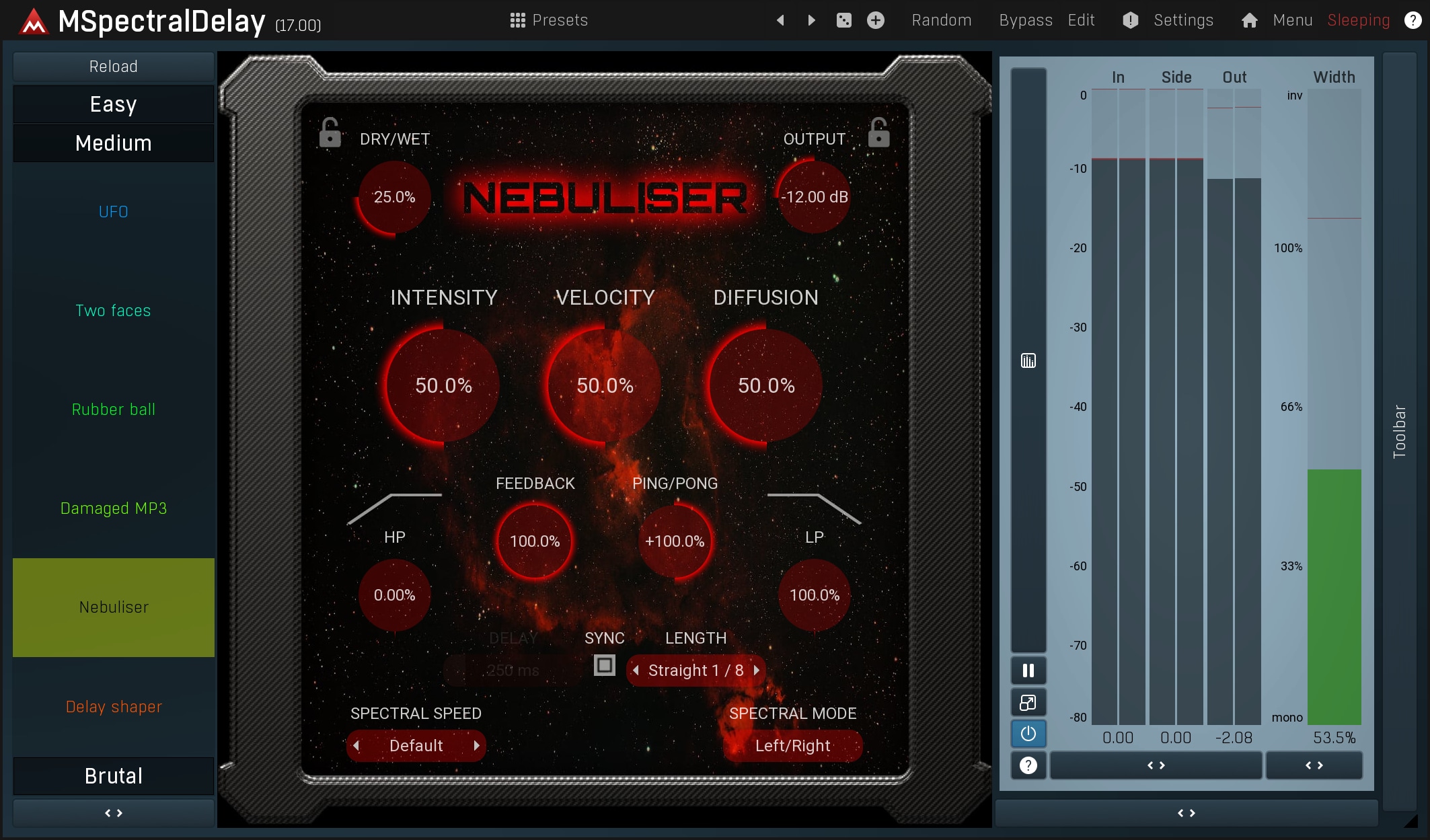Open the Presets menu

click(x=549, y=20)
